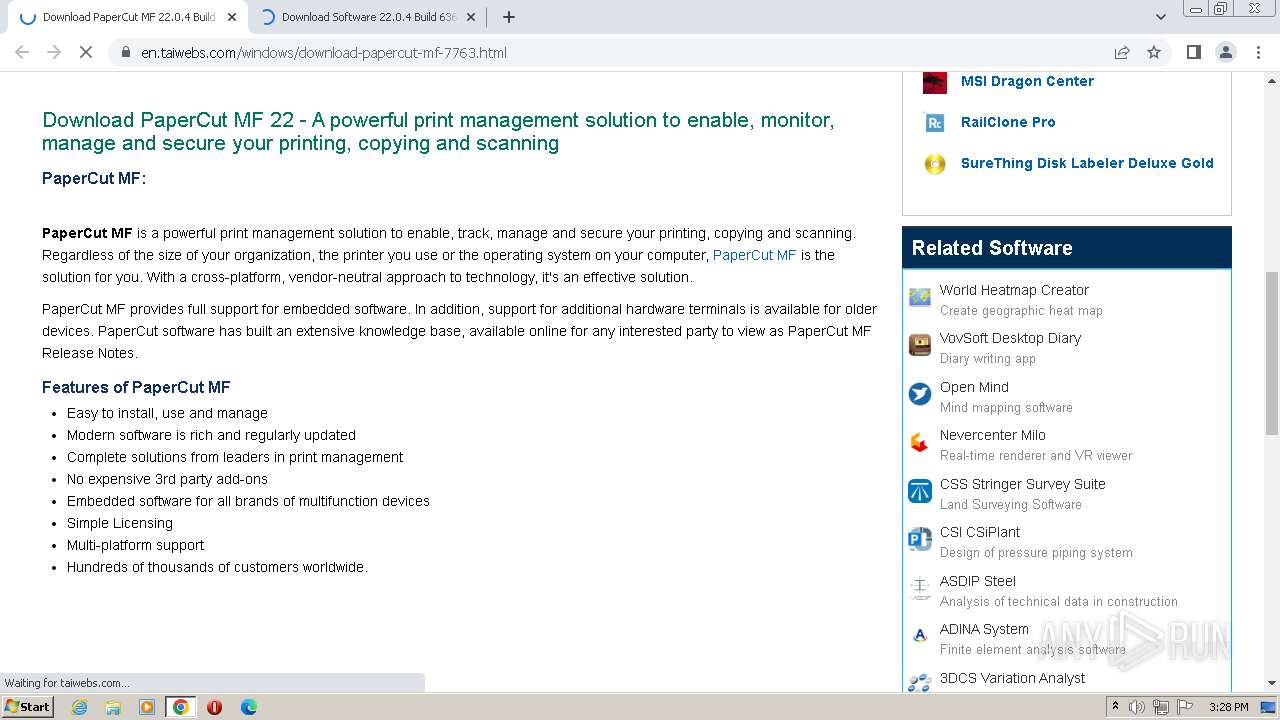Open Windows Media Player from taskbar

(147, 707)
